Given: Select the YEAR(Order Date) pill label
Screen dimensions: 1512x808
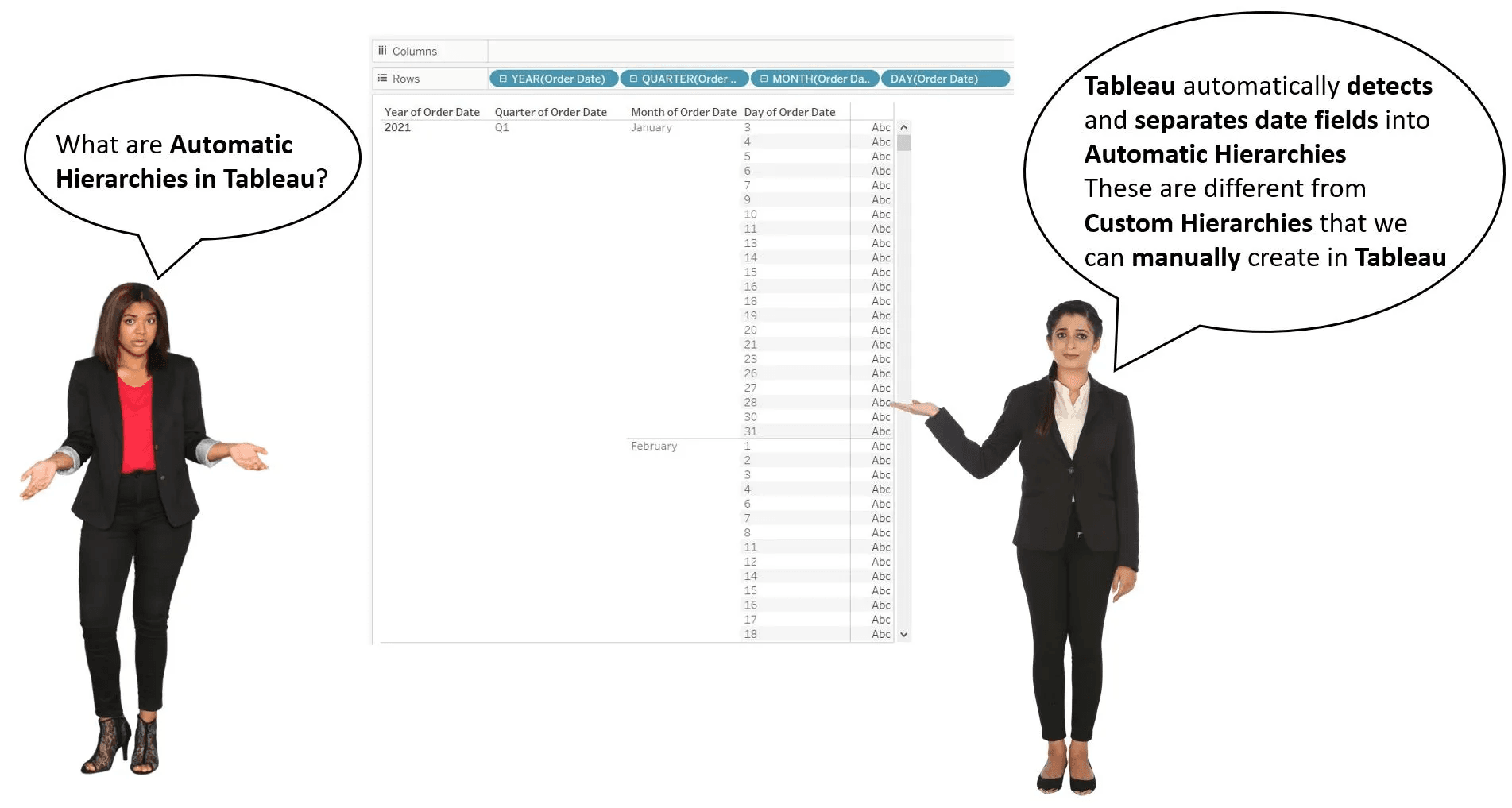Looking at the screenshot, I should 558,79.
